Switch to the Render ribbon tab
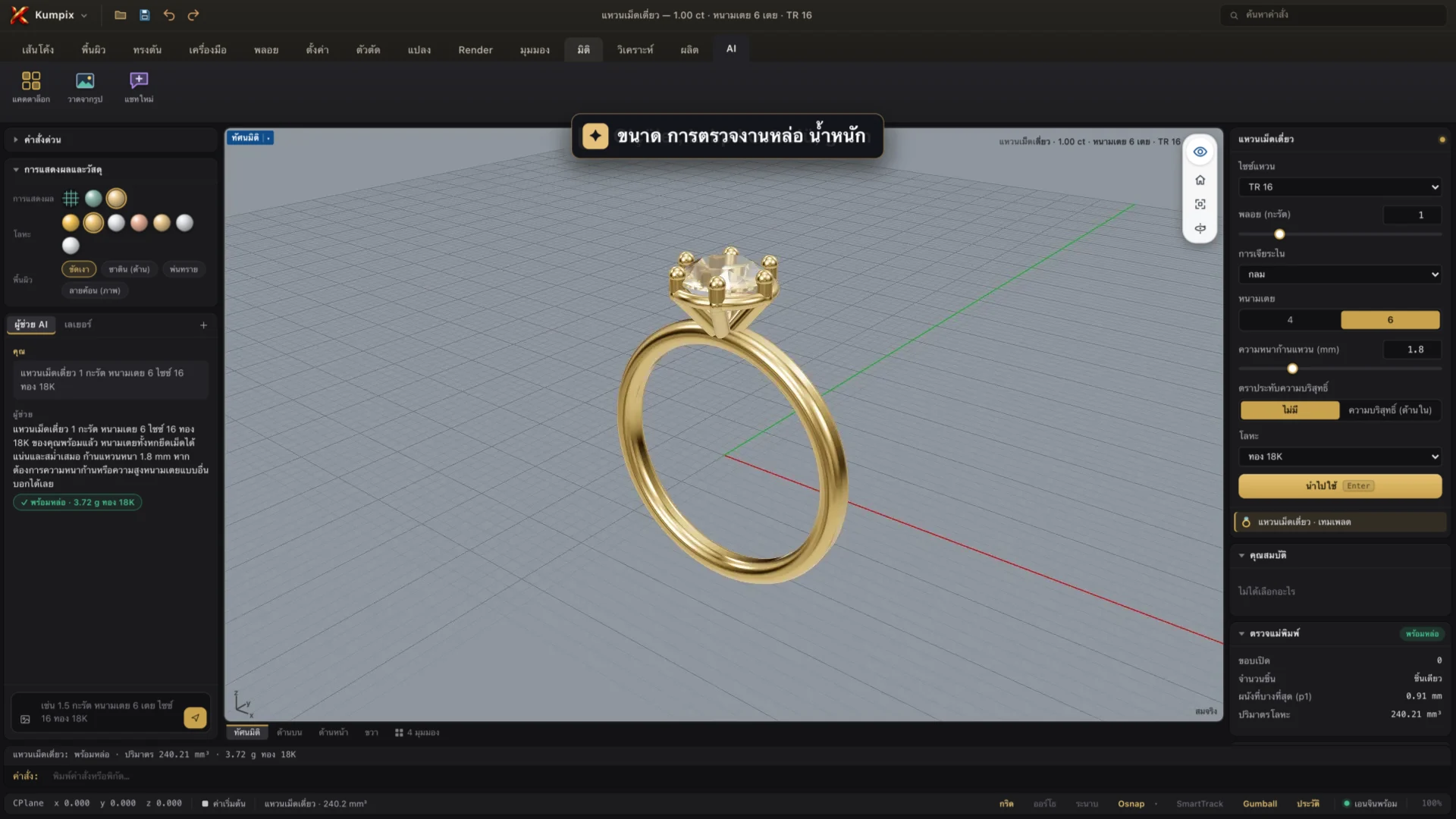This screenshot has width=1456, height=819. point(475,50)
